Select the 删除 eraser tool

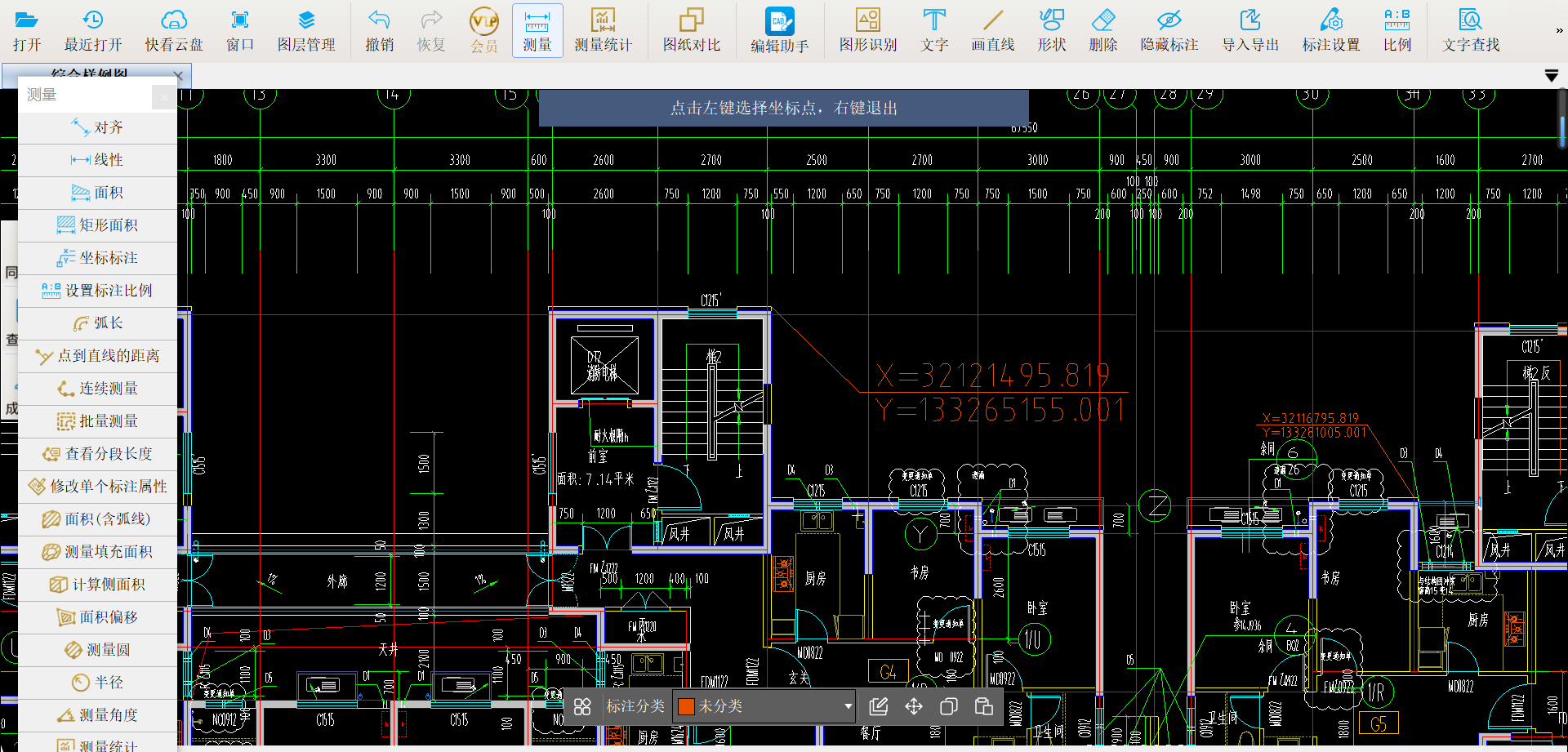tap(1103, 31)
